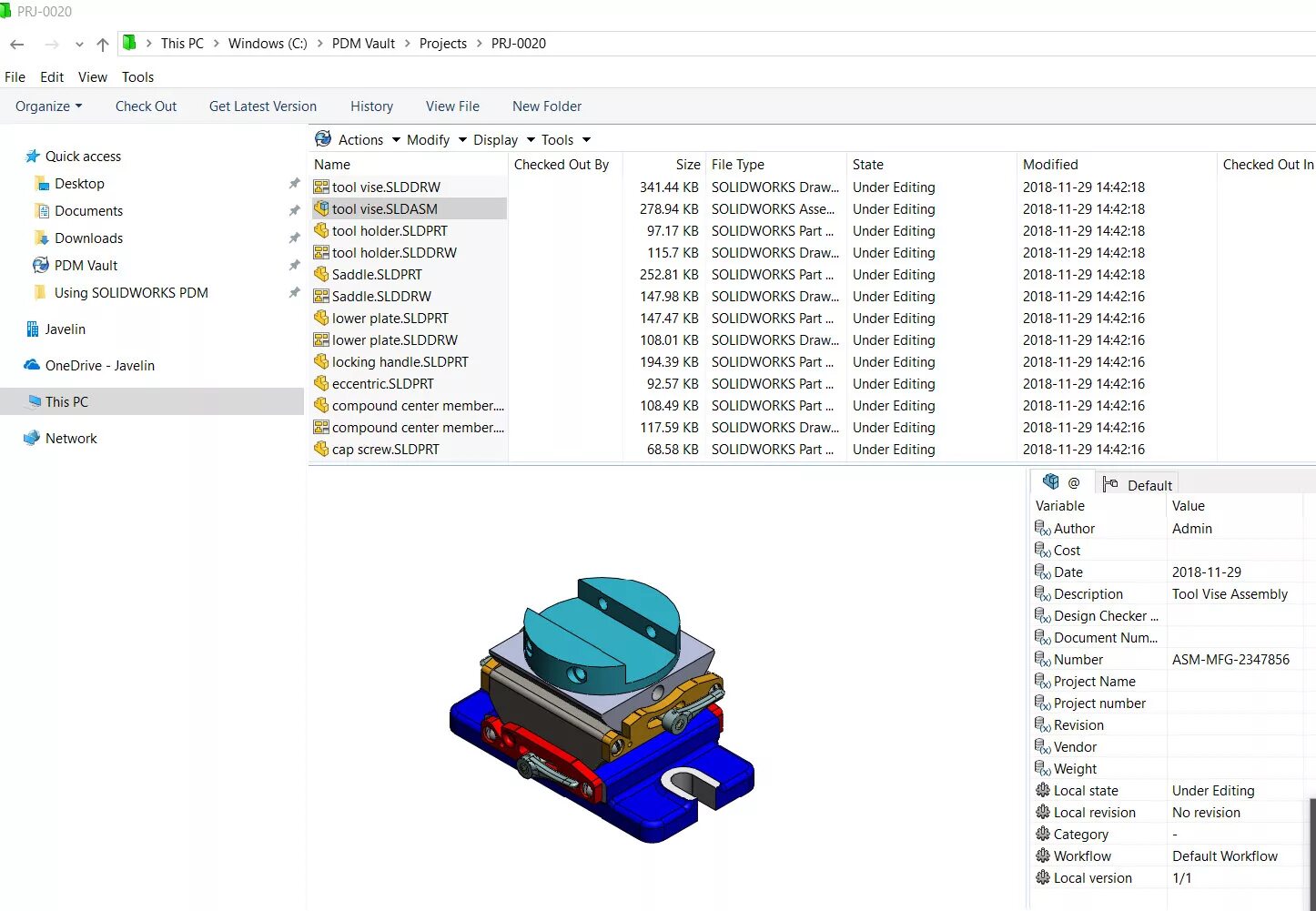Click the Author variable icon
This screenshot has height=911, width=1316.
click(x=1043, y=528)
